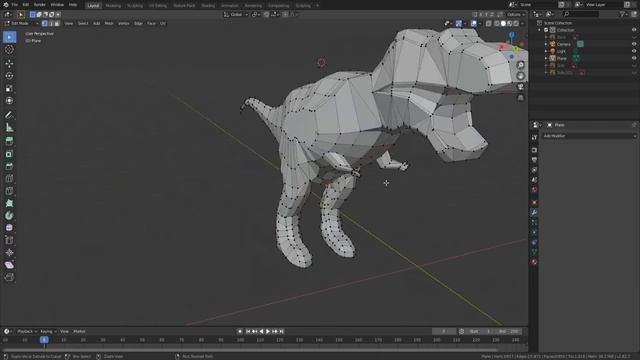Hide the Light object in outliner
This screenshot has height=360, width=640.
tap(634, 51)
